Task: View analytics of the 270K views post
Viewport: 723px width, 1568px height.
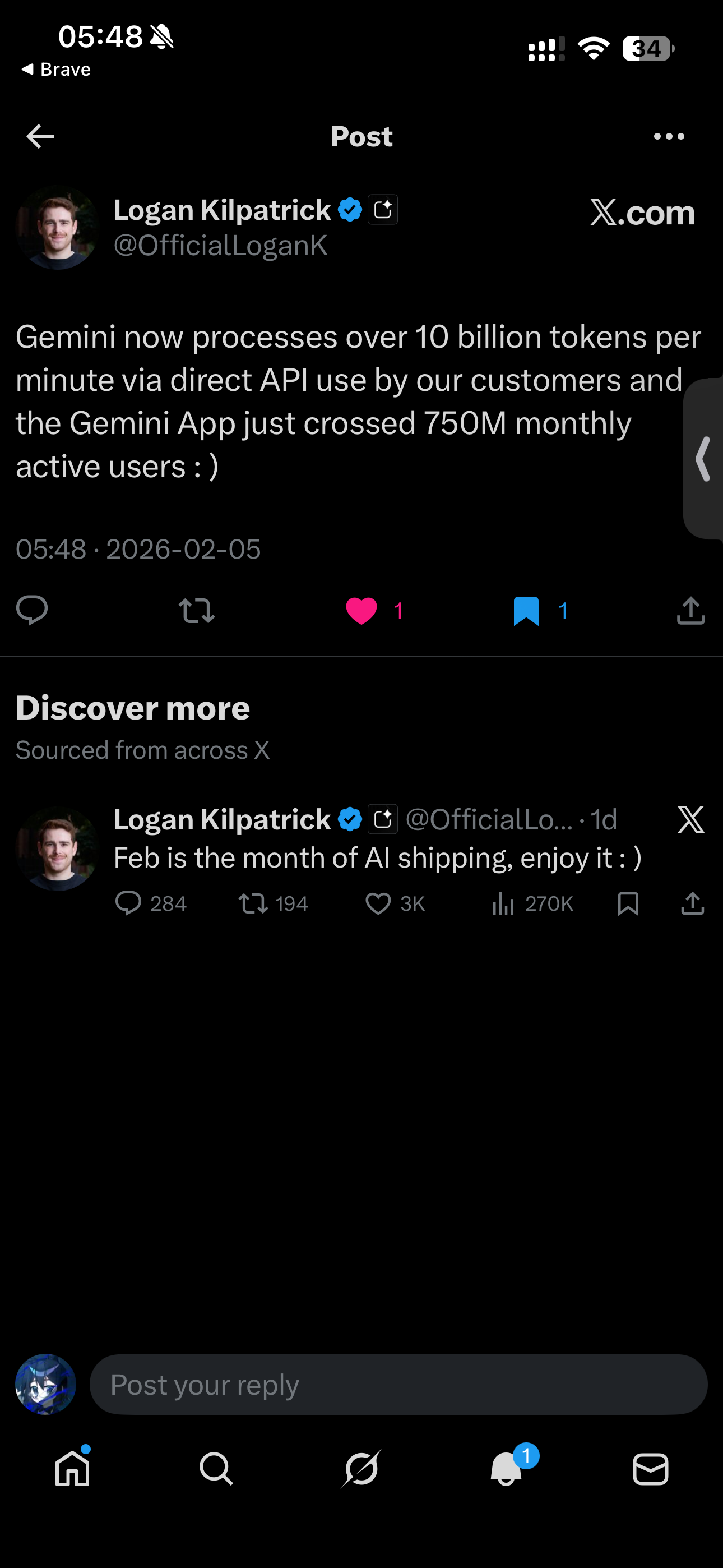Action: click(x=503, y=904)
